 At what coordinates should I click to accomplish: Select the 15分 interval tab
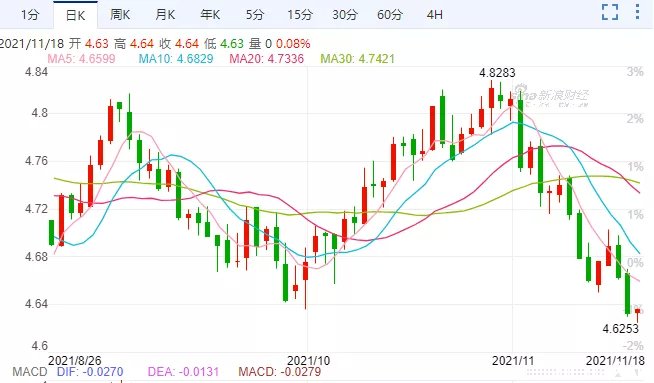pyautogui.click(x=299, y=15)
